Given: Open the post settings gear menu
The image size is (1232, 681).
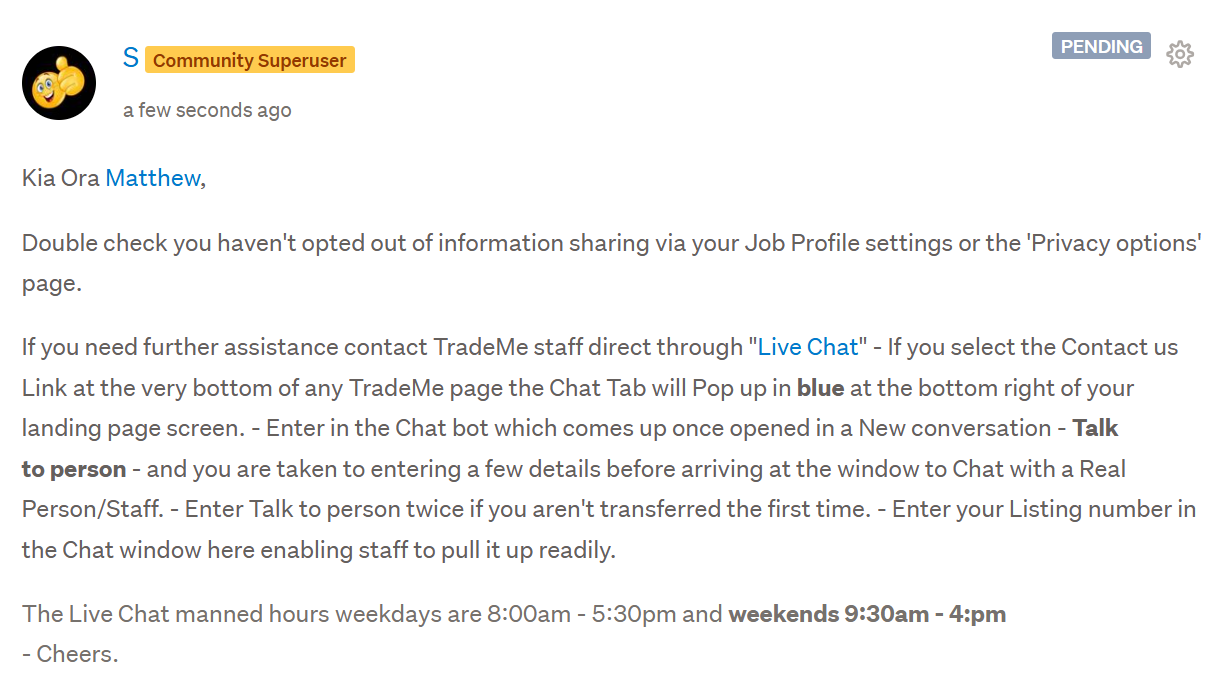Looking at the screenshot, I should (x=1180, y=54).
